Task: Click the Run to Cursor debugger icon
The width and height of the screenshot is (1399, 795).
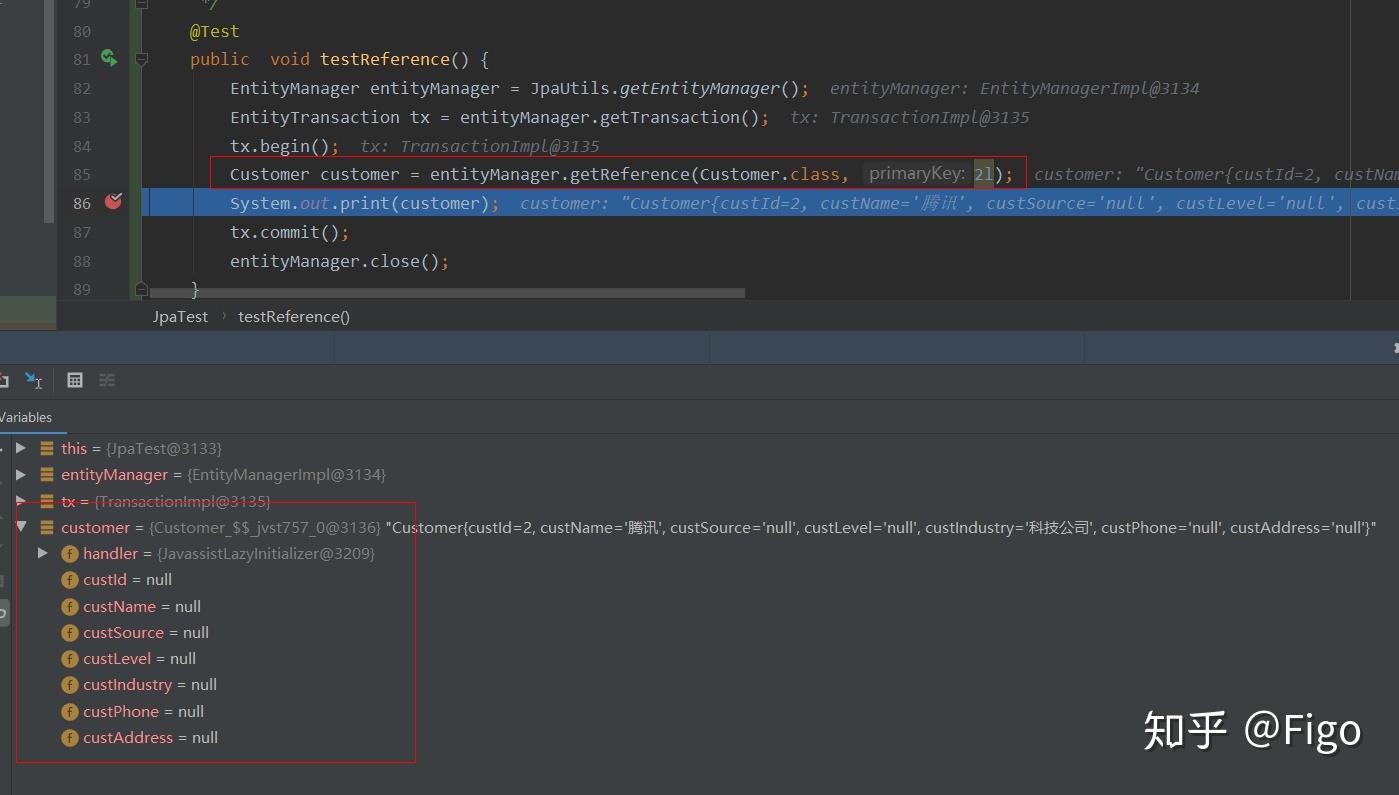Action: point(34,380)
